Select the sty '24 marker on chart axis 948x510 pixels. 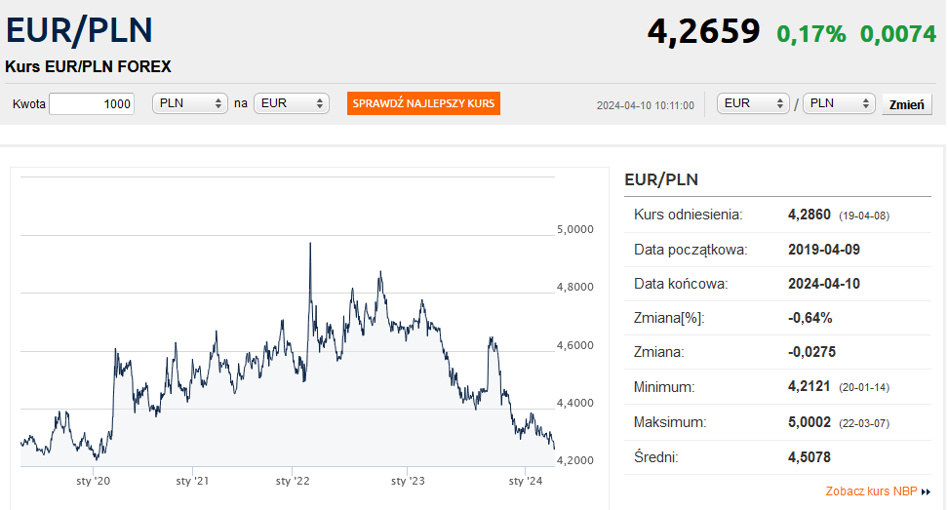(x=525, y=481)
